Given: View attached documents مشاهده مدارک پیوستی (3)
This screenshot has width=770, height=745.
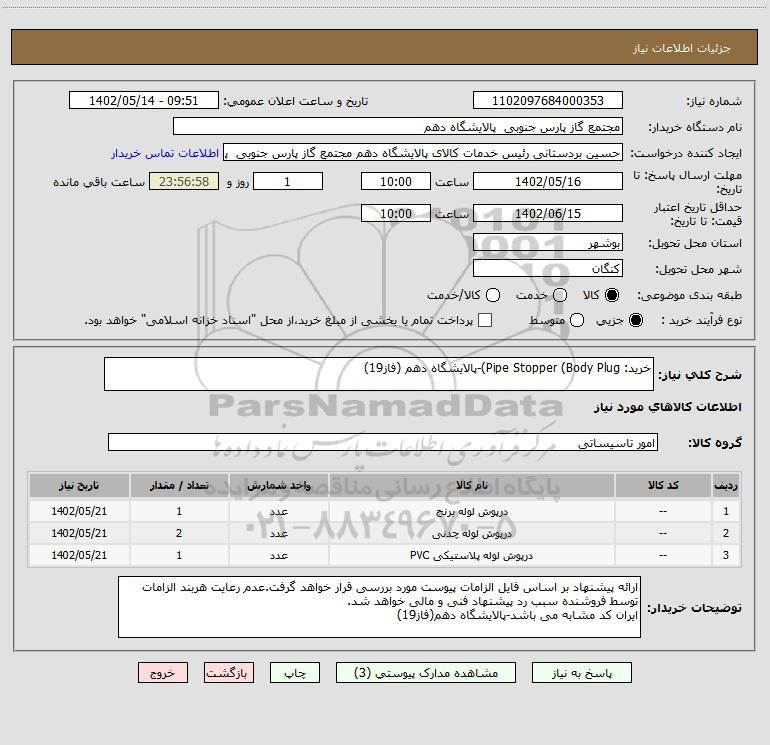Looking at the screenshot, I should [x=426, y=673].
